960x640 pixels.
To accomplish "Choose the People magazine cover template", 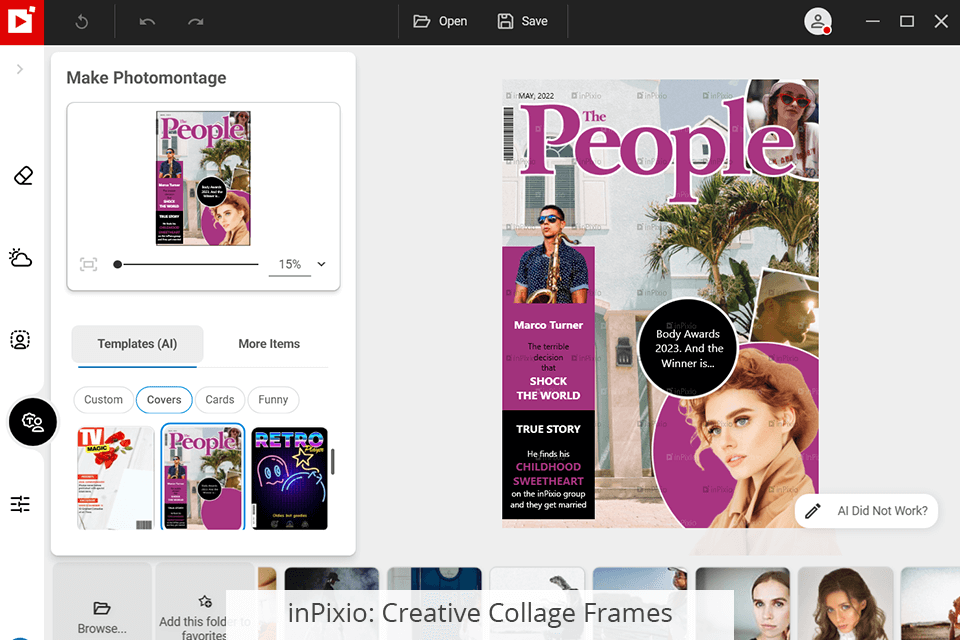I will click(203, 477).
